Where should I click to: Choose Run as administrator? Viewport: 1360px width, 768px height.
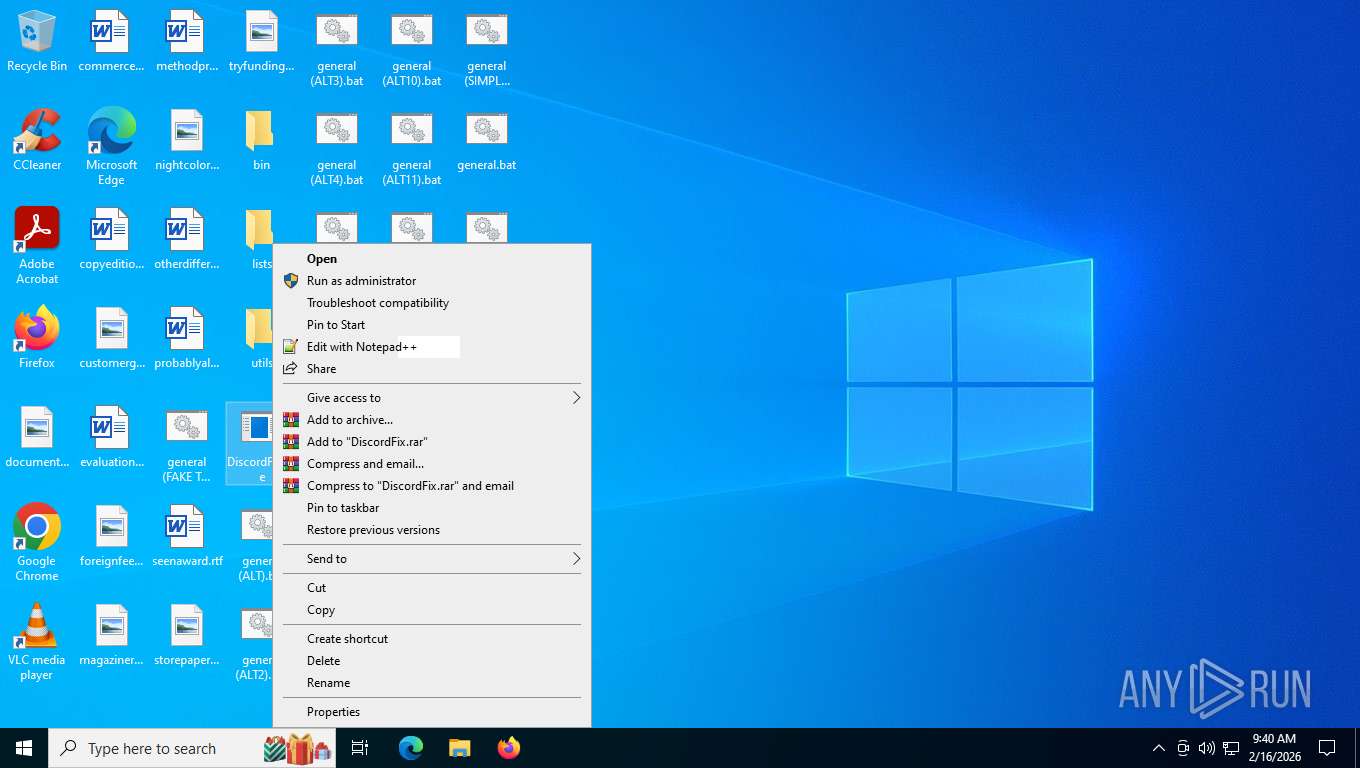[432, 281]
